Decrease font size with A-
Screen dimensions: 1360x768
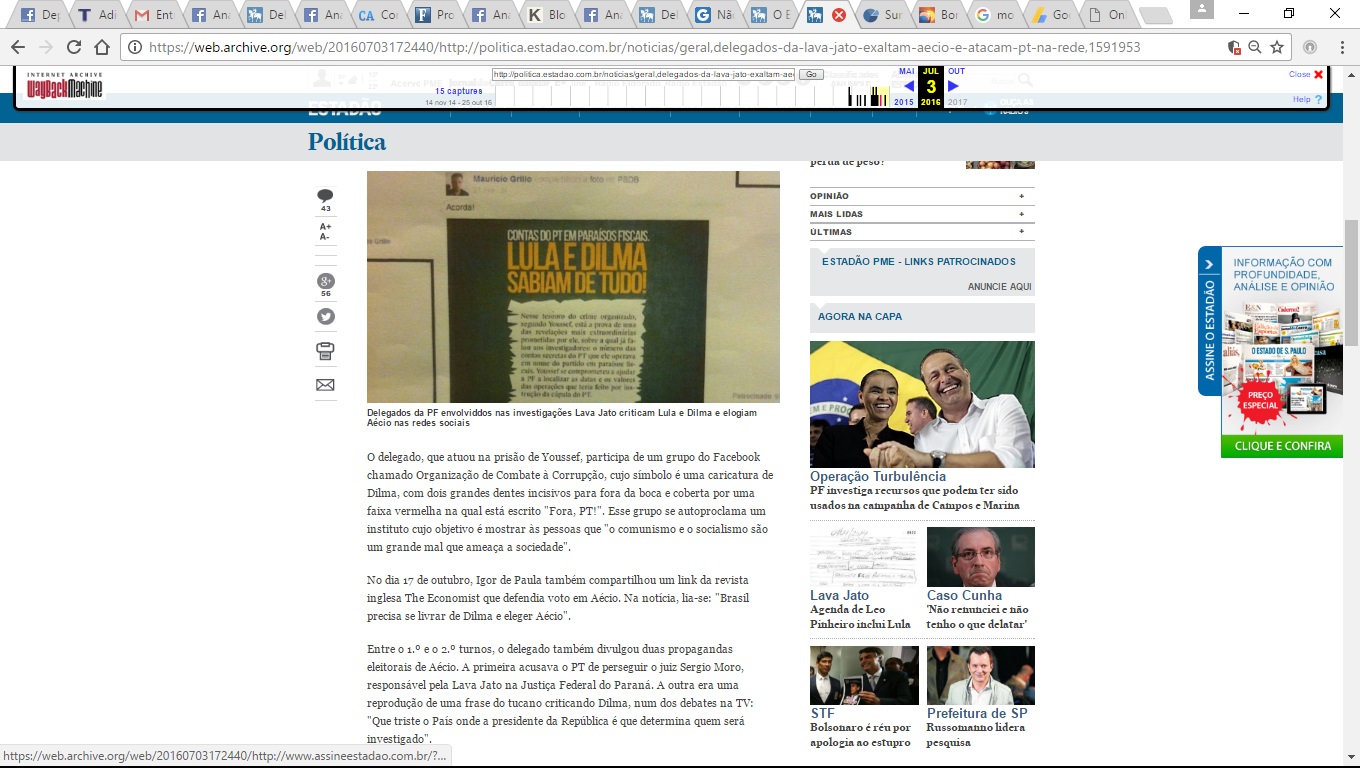tap(325, 238)
